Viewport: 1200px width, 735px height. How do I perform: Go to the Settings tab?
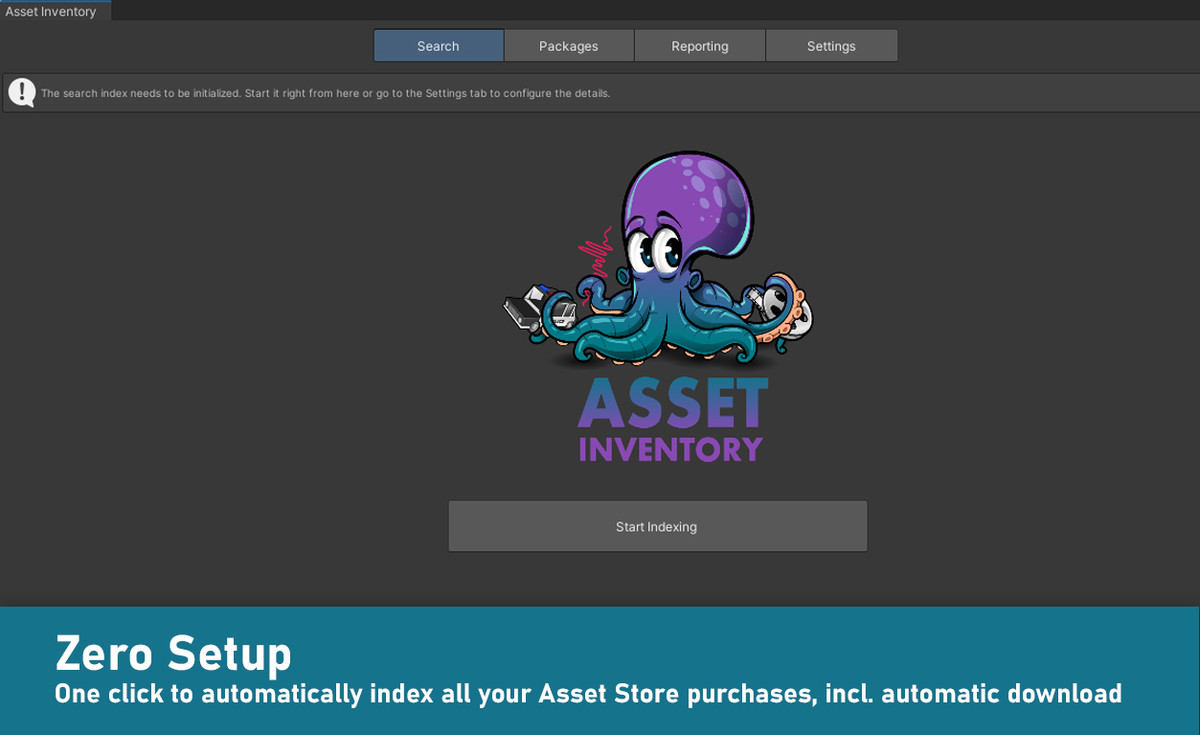coord(831,46)
